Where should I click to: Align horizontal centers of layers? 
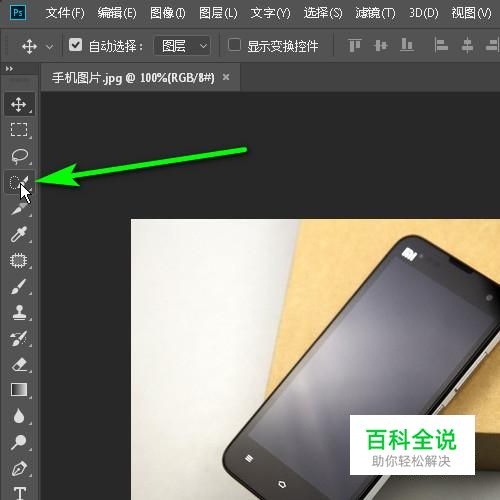pos(467,45)
